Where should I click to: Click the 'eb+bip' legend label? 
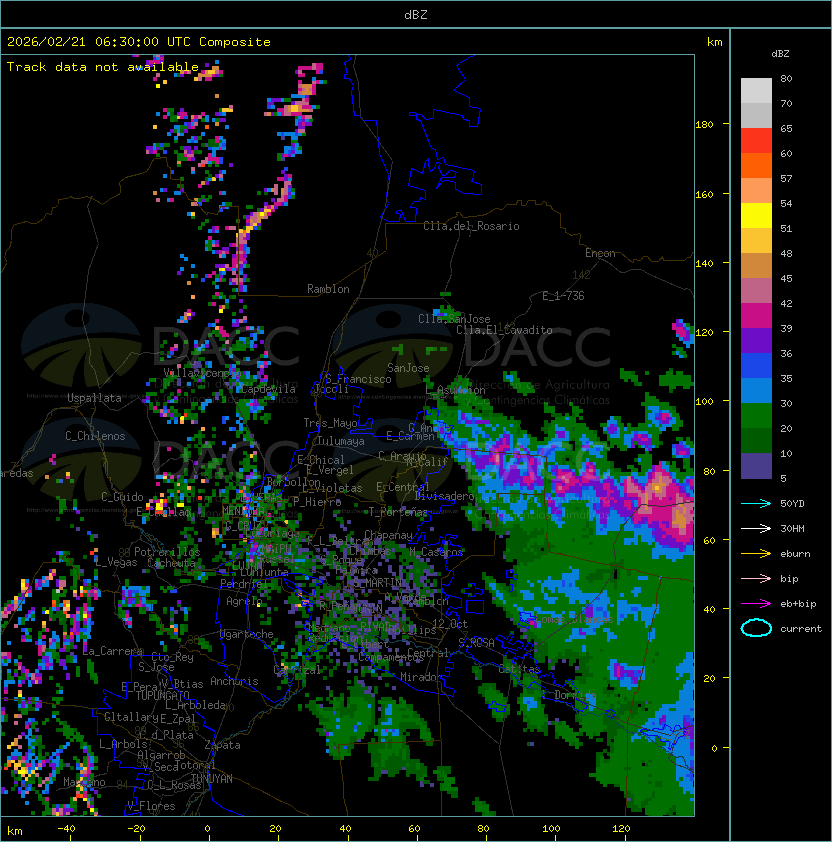(x=798, y=604)
